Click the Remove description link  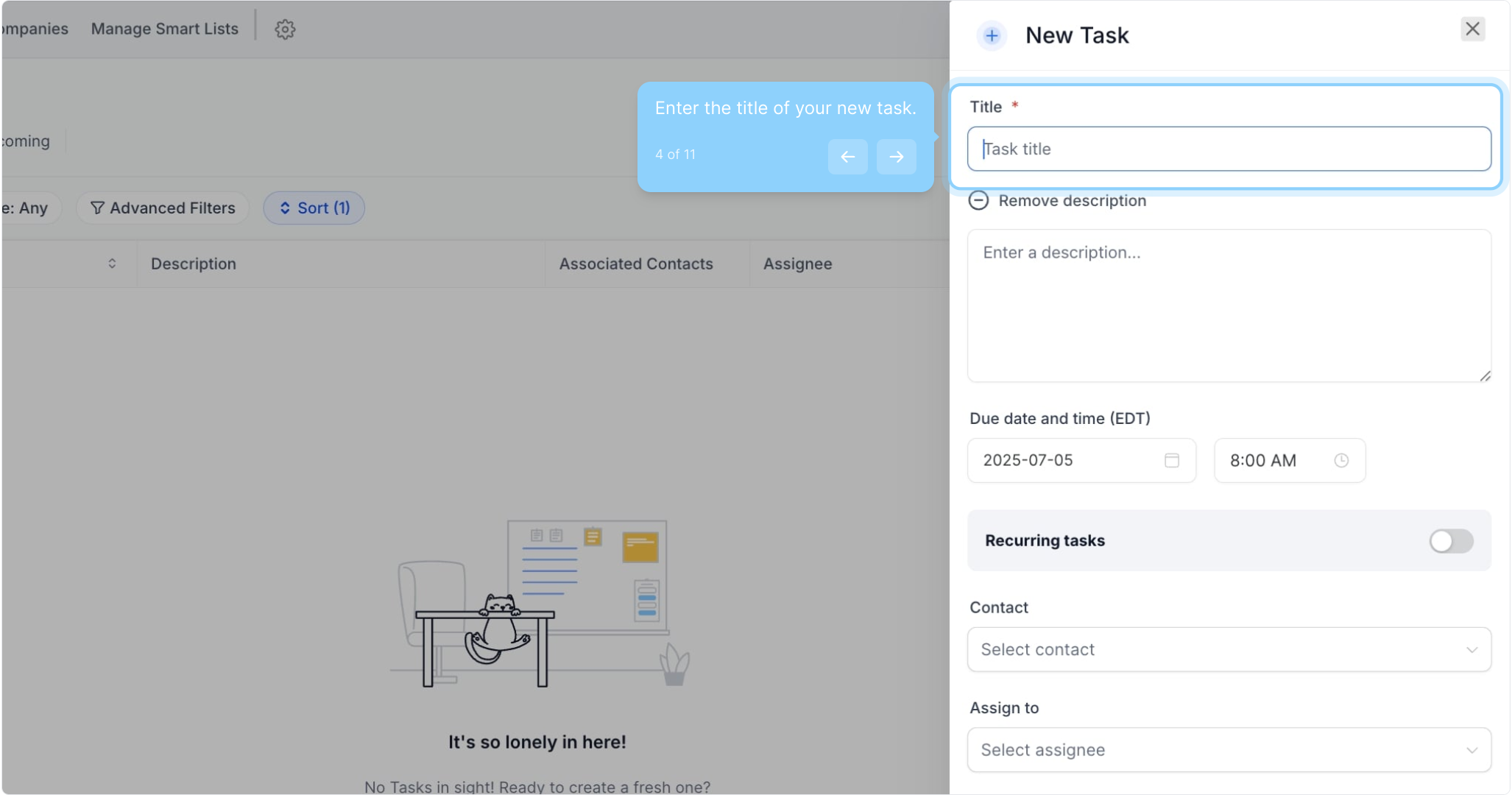(x=1072, y=201)
